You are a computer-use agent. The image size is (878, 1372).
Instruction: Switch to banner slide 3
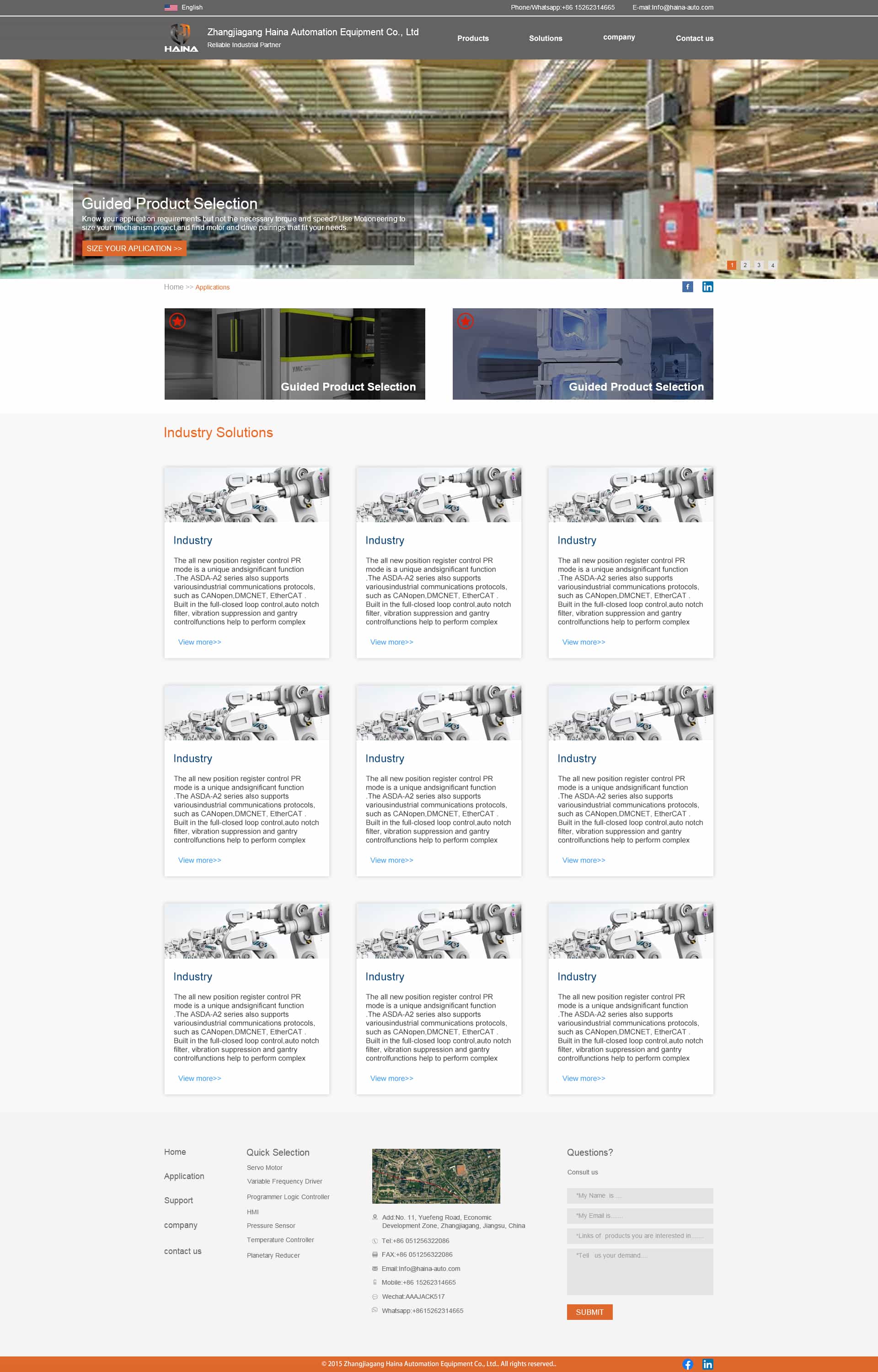coord(758,265)
